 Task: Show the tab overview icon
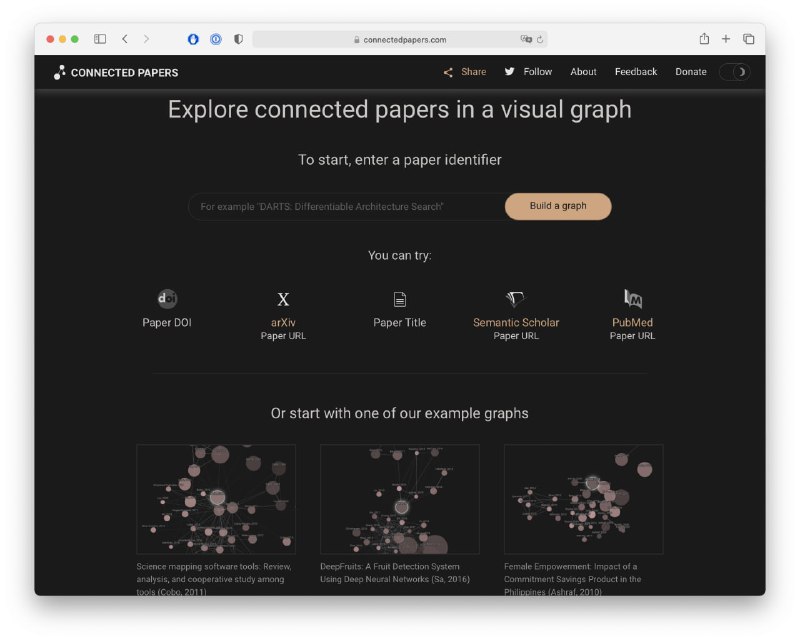coord(748,39)
